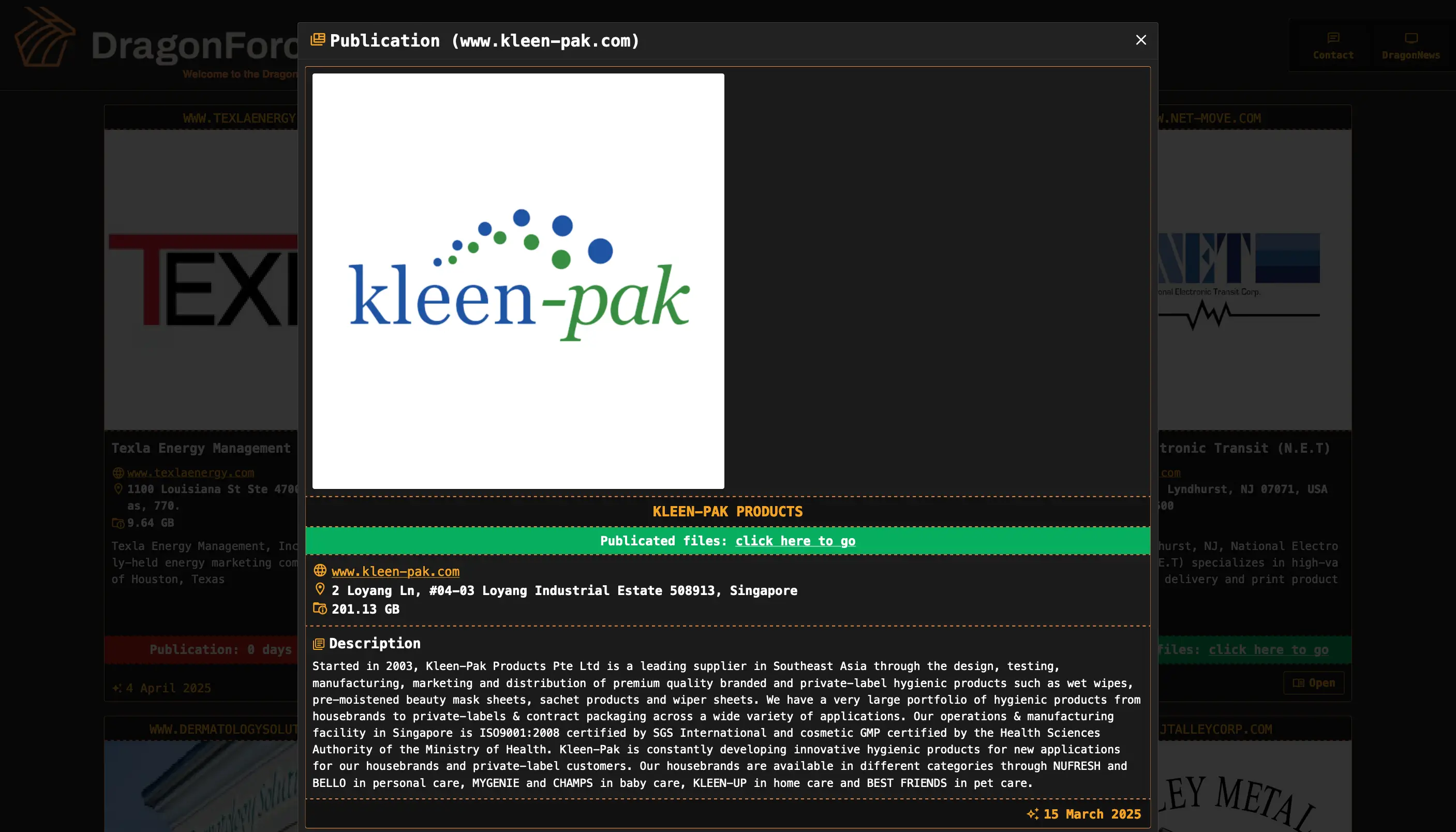Click the Description section document icon
Viewport: 1456px width, 832px height.
pos(319,644)
